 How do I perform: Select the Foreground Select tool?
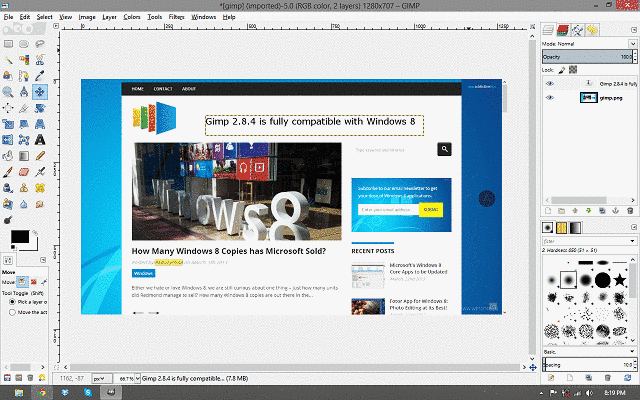(8, 76)
